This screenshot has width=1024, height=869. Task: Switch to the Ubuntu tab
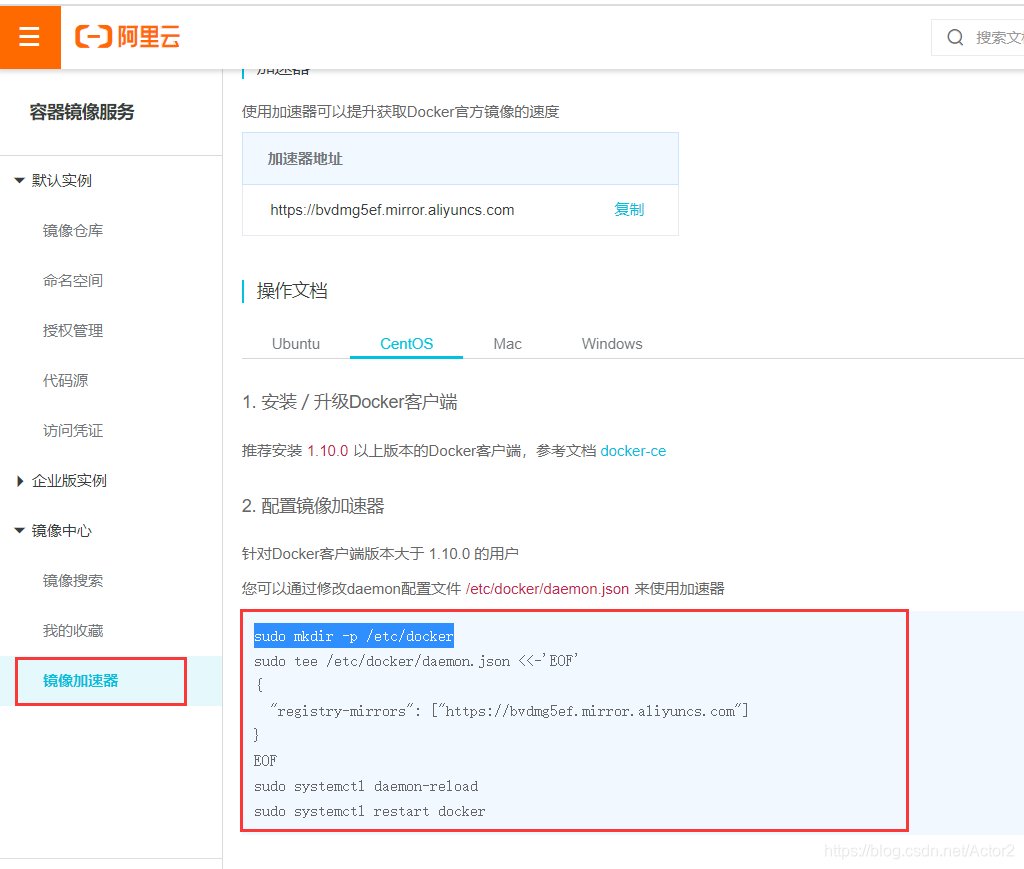[x=296, y=344]
